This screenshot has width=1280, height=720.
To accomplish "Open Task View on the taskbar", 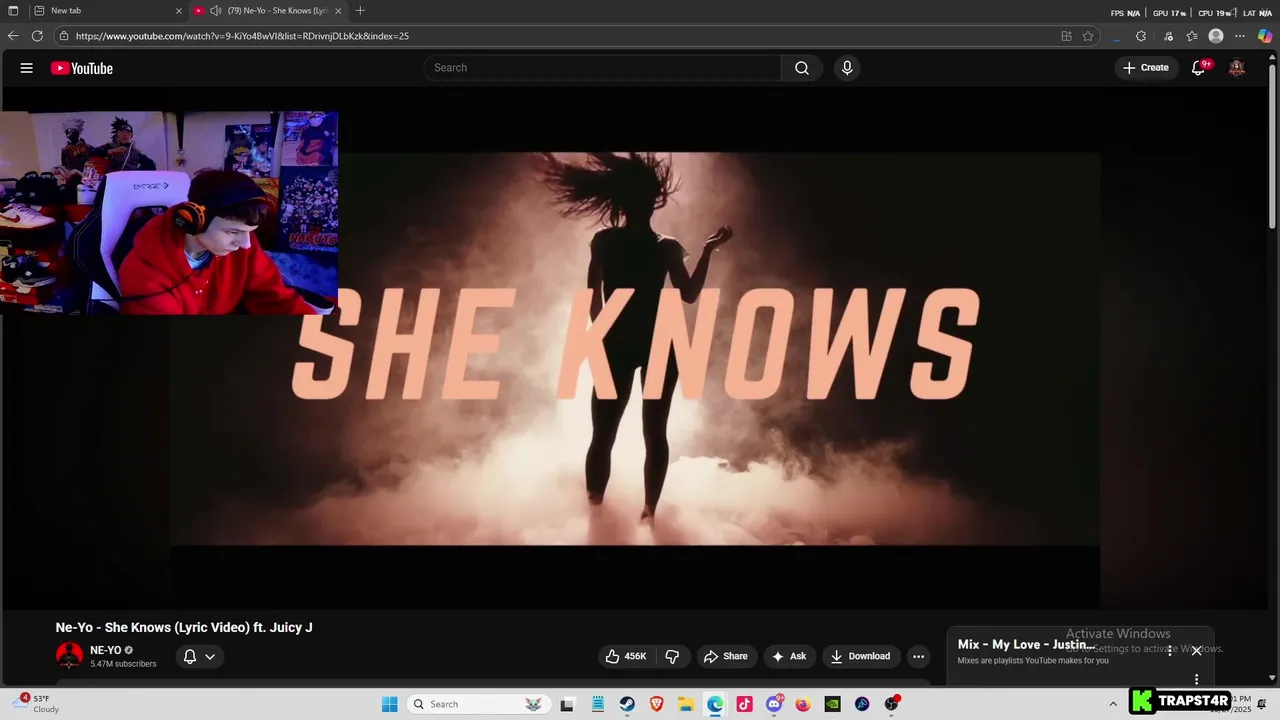I will tap(567, 704).
